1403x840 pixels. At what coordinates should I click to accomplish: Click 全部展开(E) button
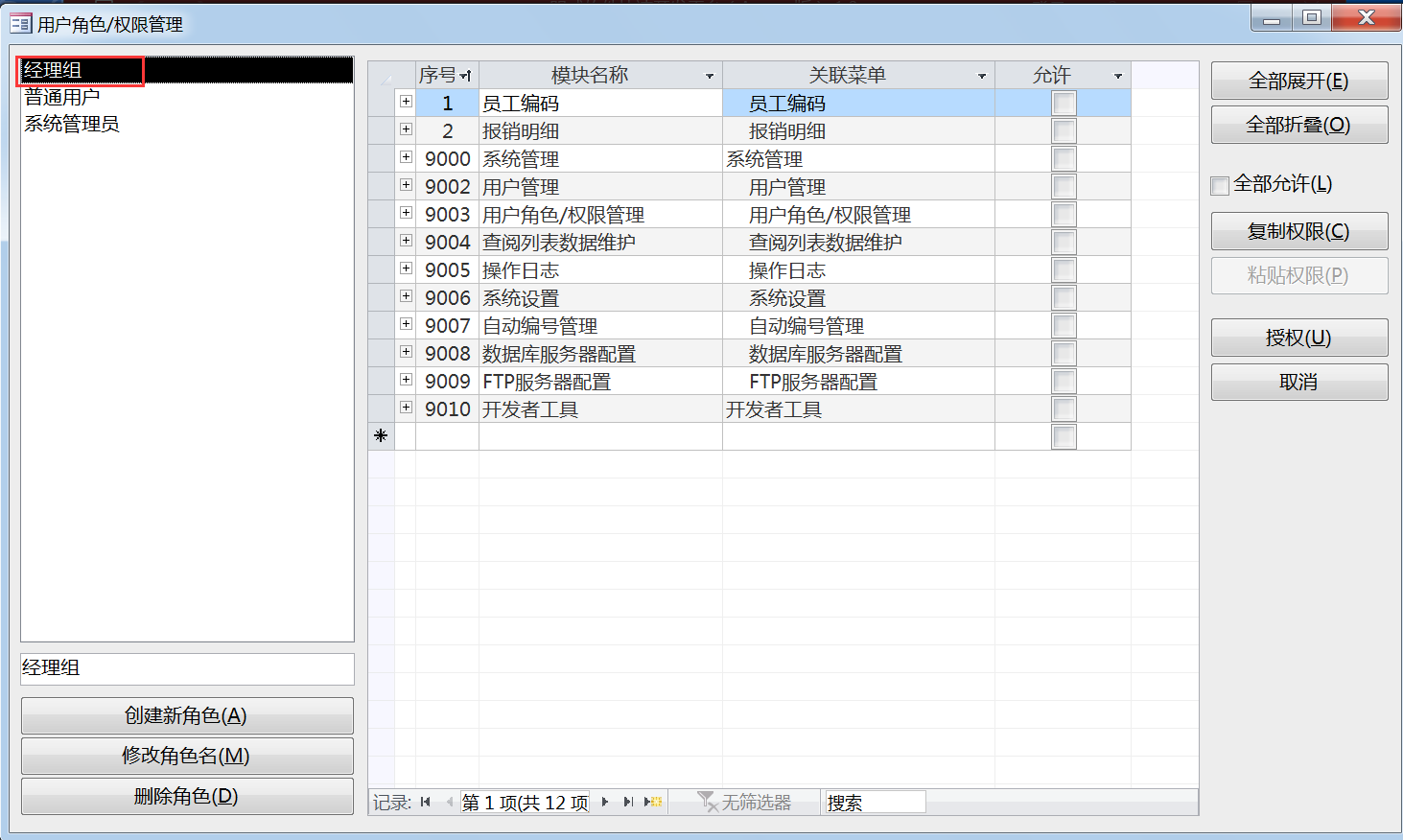click(1299, 81)
